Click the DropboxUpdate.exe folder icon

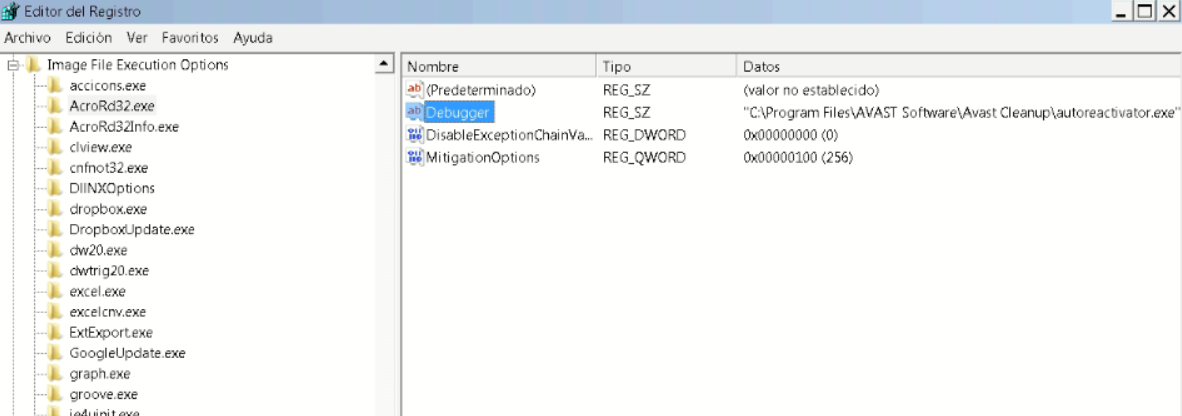pyautogui.click(x=55, y=229)
